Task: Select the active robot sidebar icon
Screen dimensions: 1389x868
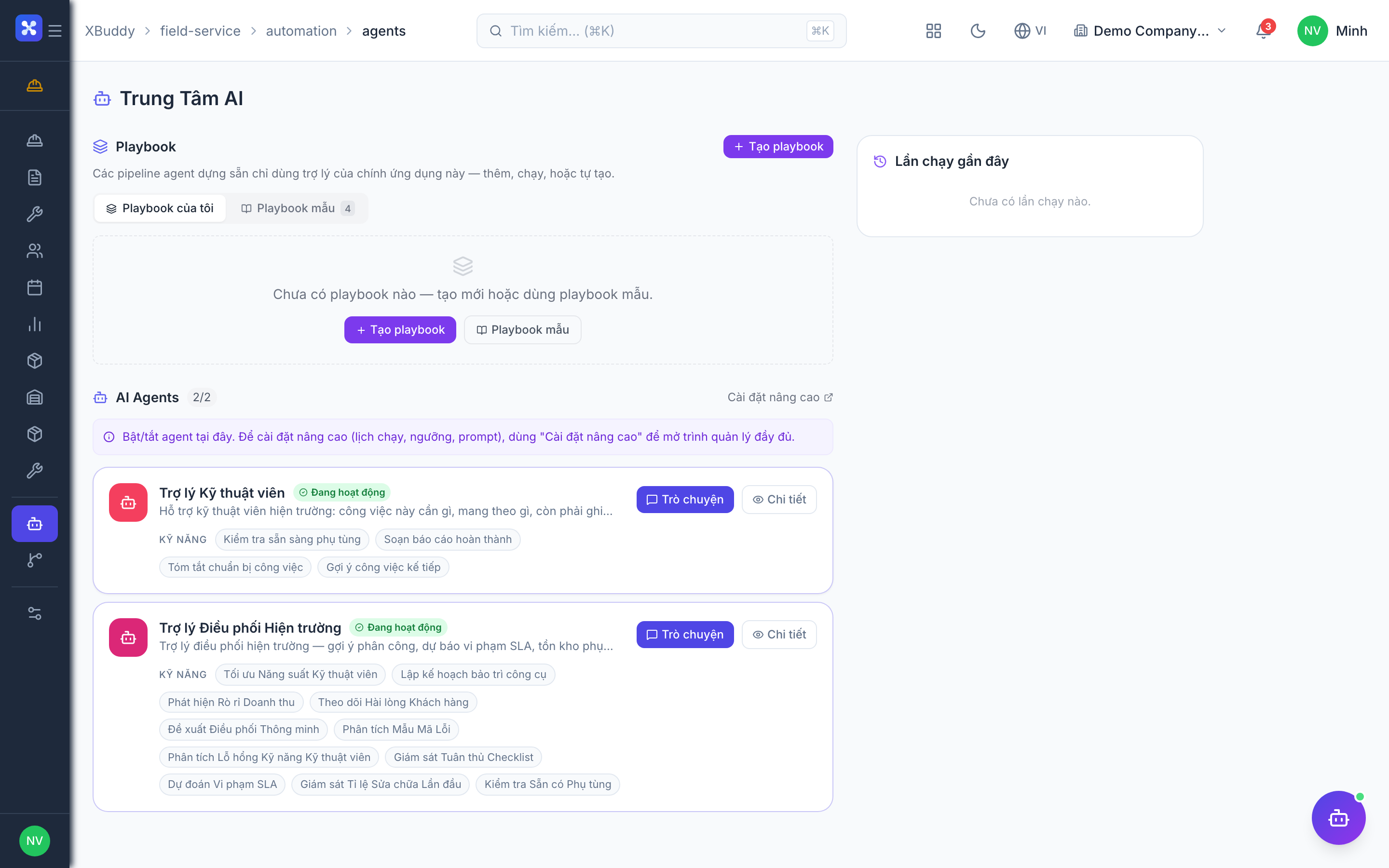Action: (x=34, y=524)
